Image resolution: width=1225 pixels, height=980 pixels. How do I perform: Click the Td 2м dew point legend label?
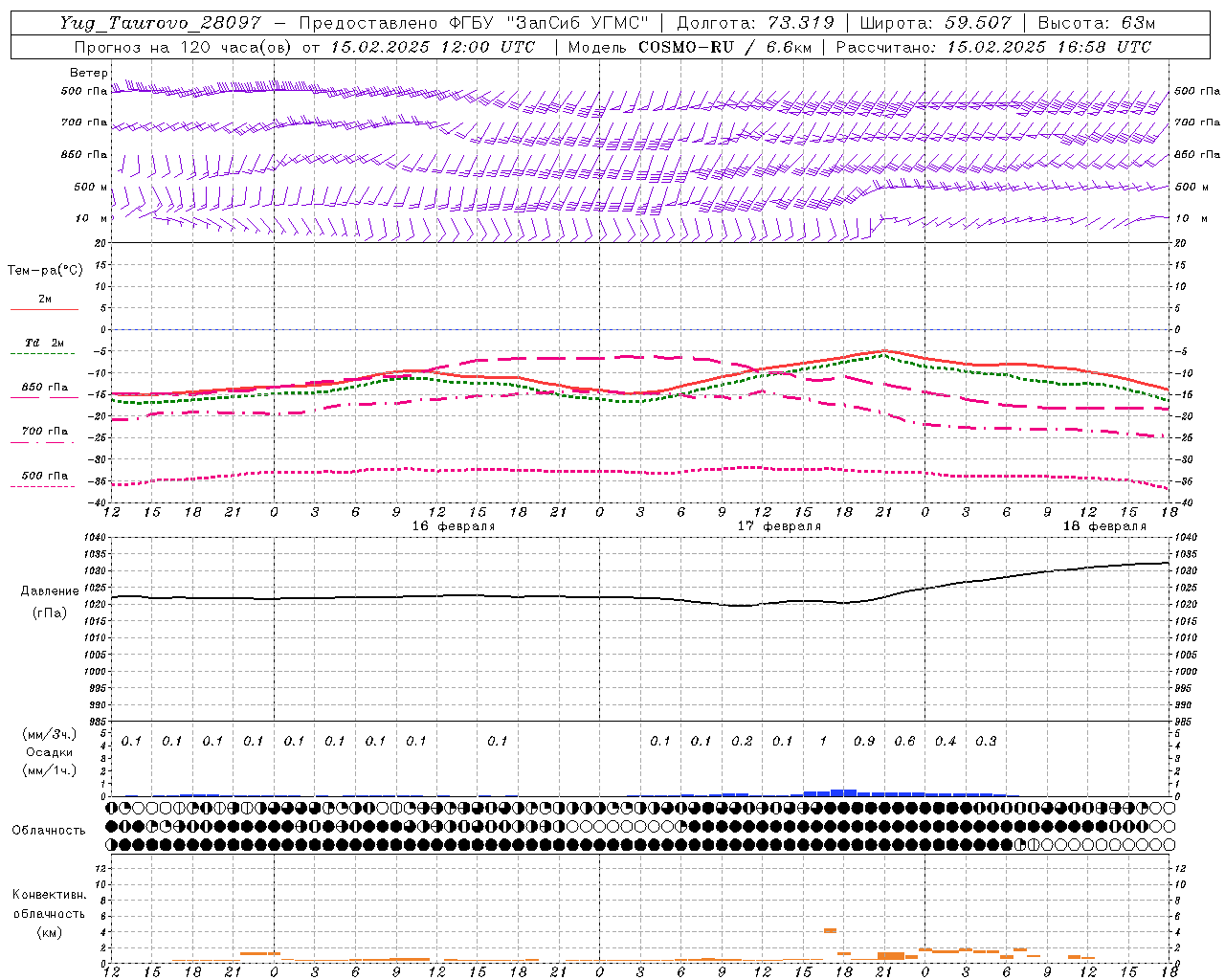coord(45,343)
